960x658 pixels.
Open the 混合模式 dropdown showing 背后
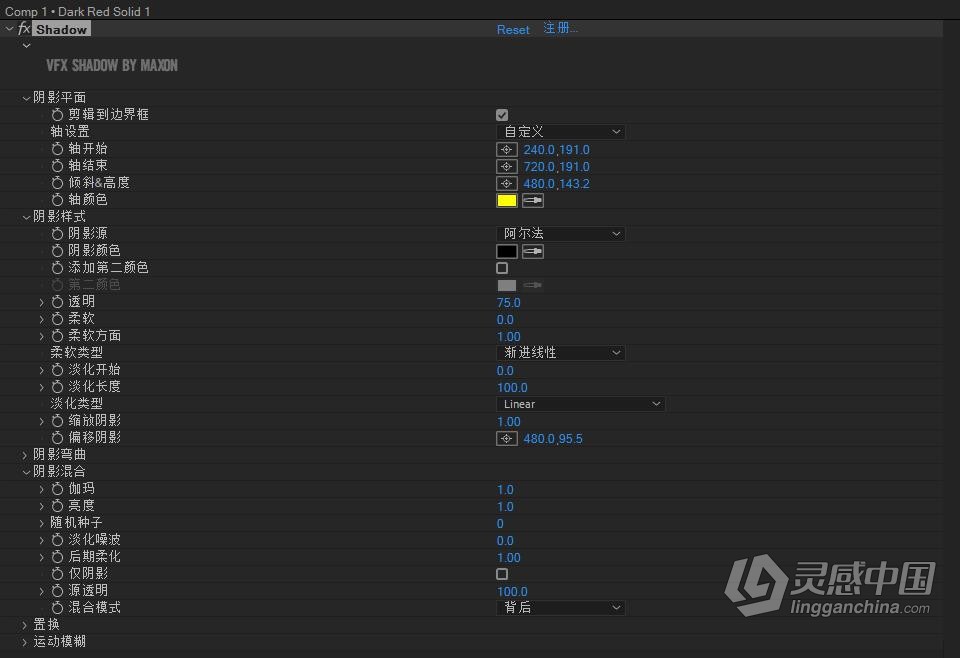click(561, 608)
